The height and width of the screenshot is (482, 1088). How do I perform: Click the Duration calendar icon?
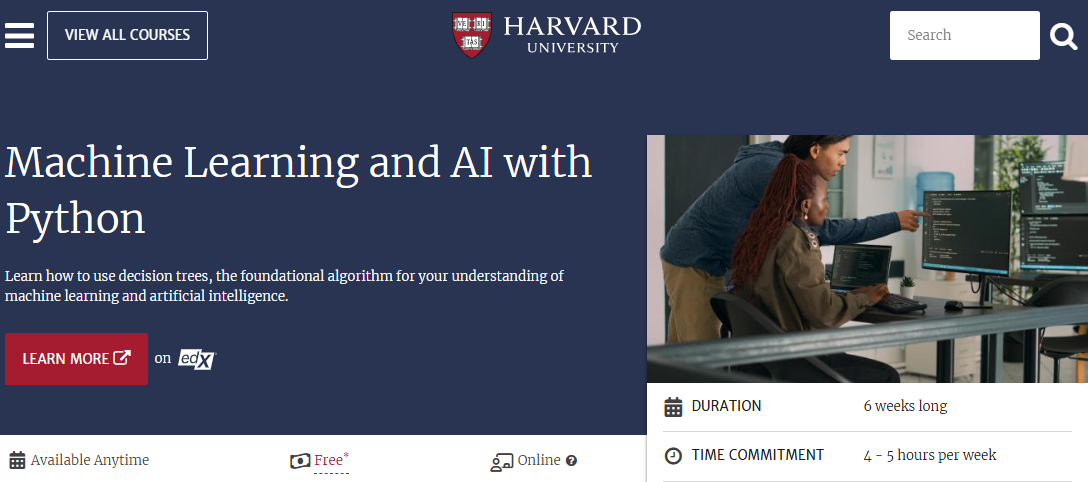(x=674, y=407)
